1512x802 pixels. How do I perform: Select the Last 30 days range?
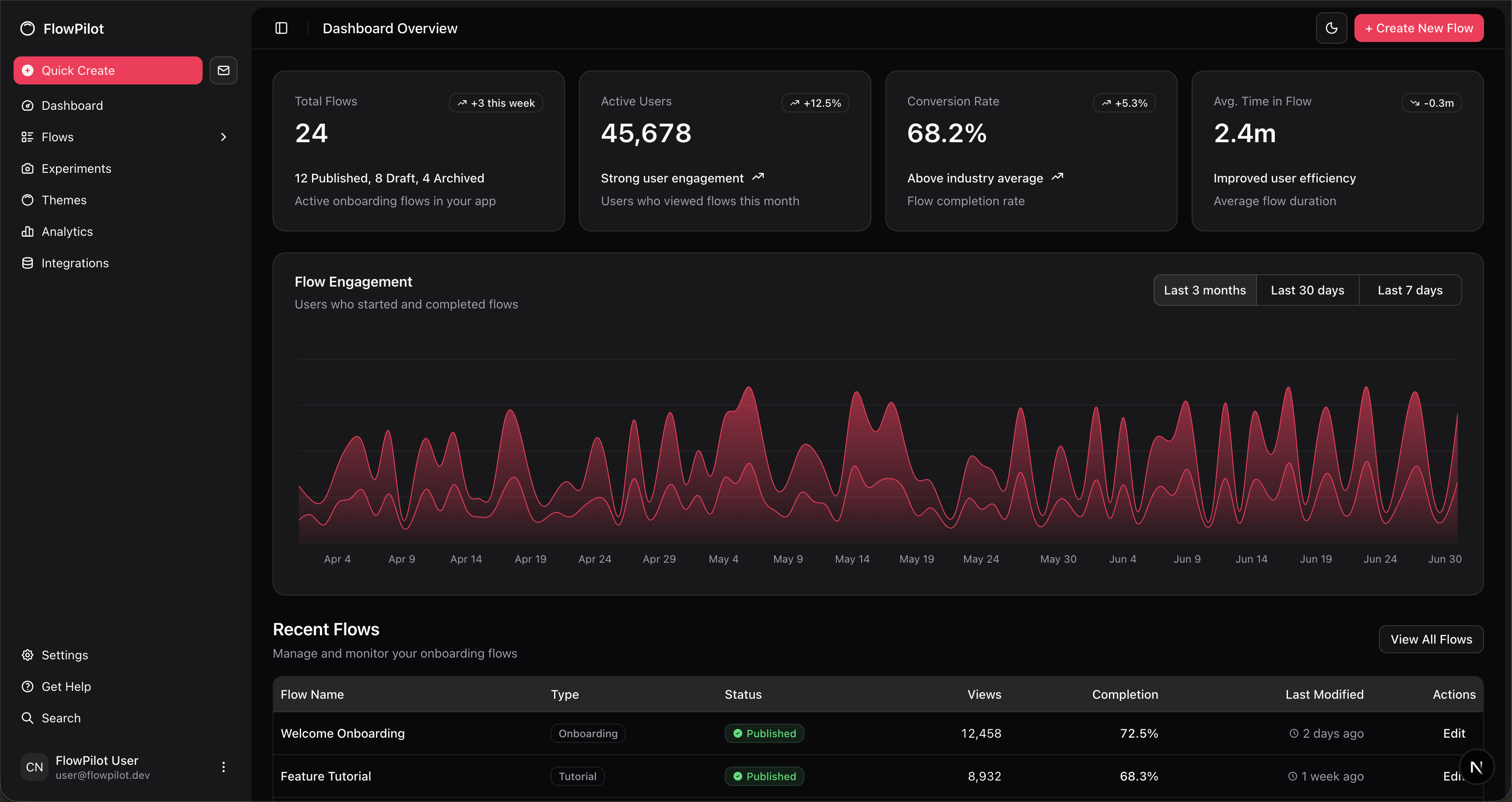pos(1307,291)
